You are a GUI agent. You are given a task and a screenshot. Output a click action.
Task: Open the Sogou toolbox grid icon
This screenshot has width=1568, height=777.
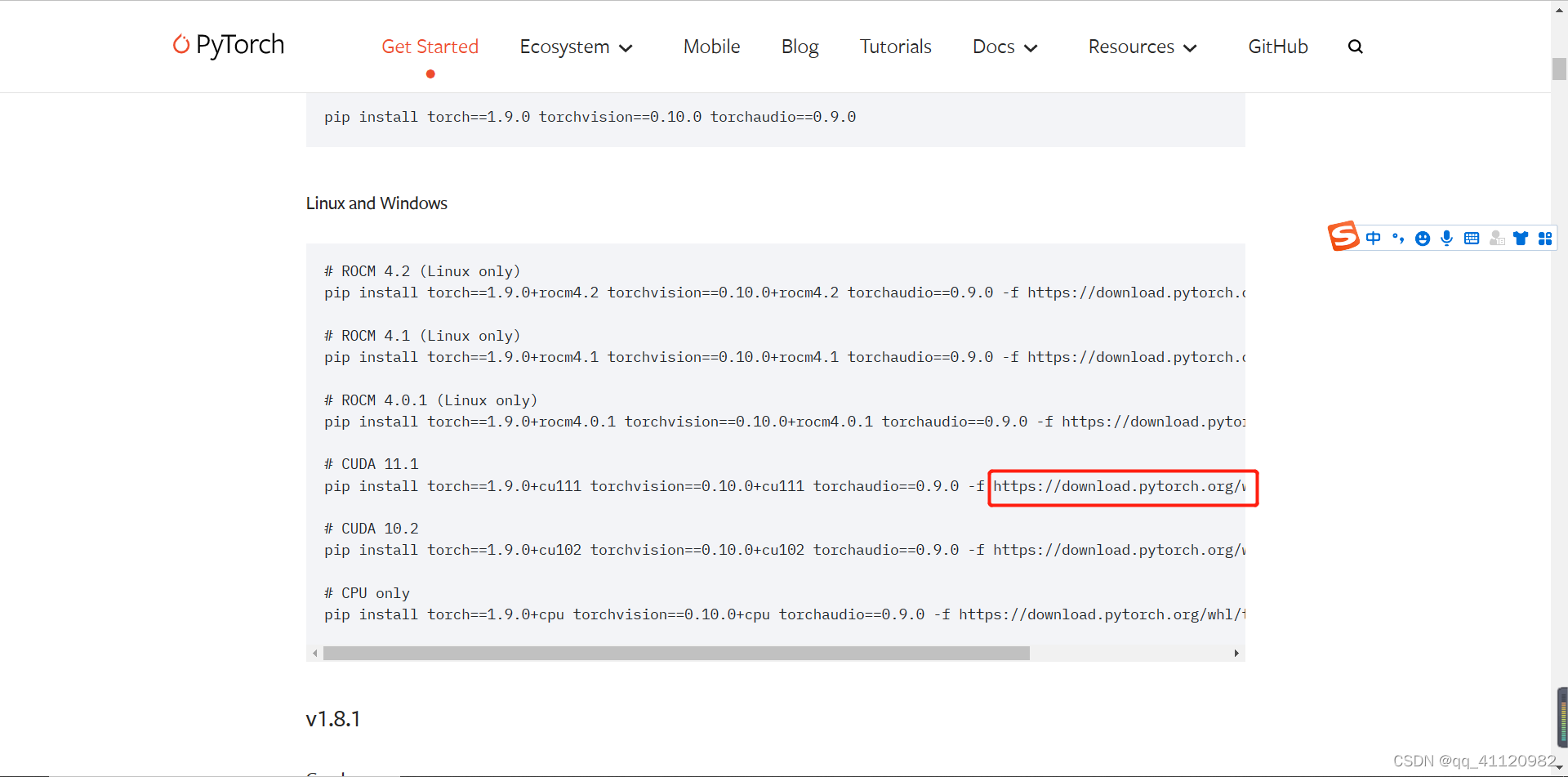coord(1545,239)
